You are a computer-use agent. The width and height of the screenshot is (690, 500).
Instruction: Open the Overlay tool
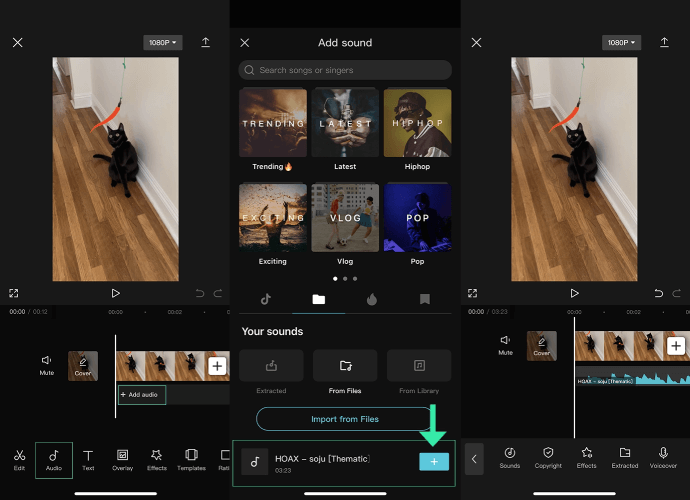[122, 460]
